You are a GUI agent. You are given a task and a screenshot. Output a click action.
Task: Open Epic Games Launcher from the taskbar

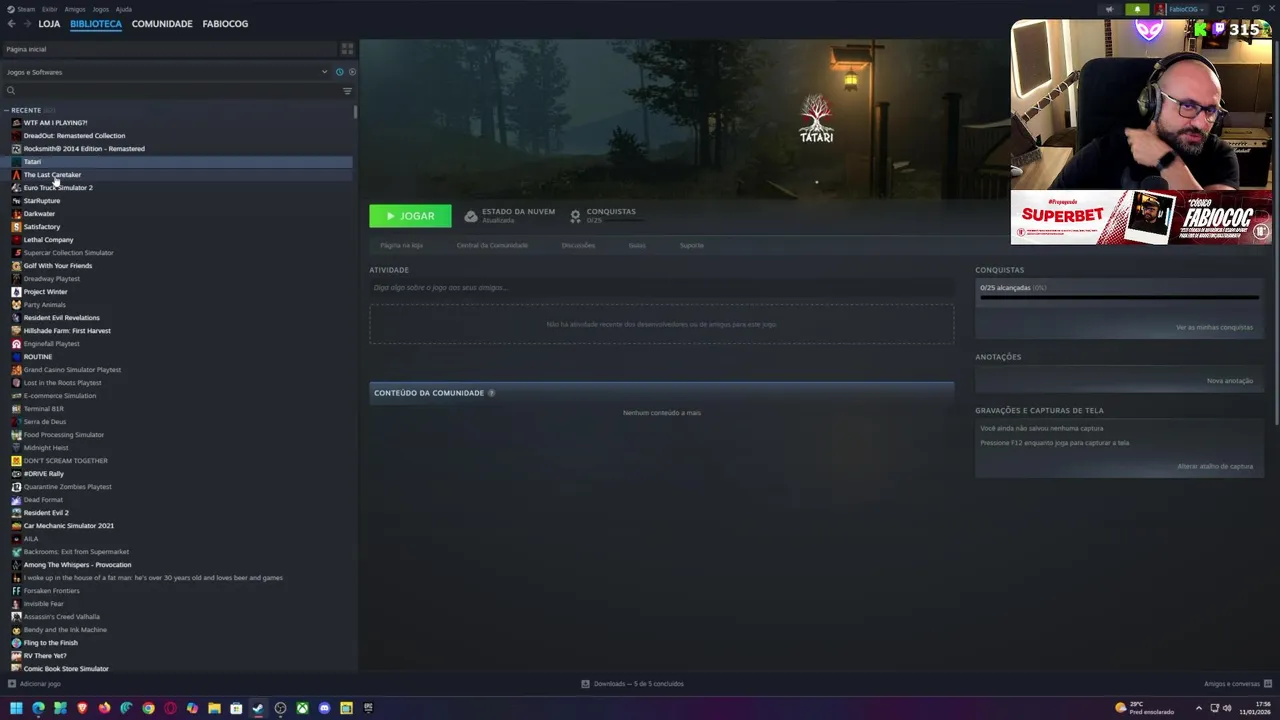[368, 708]
